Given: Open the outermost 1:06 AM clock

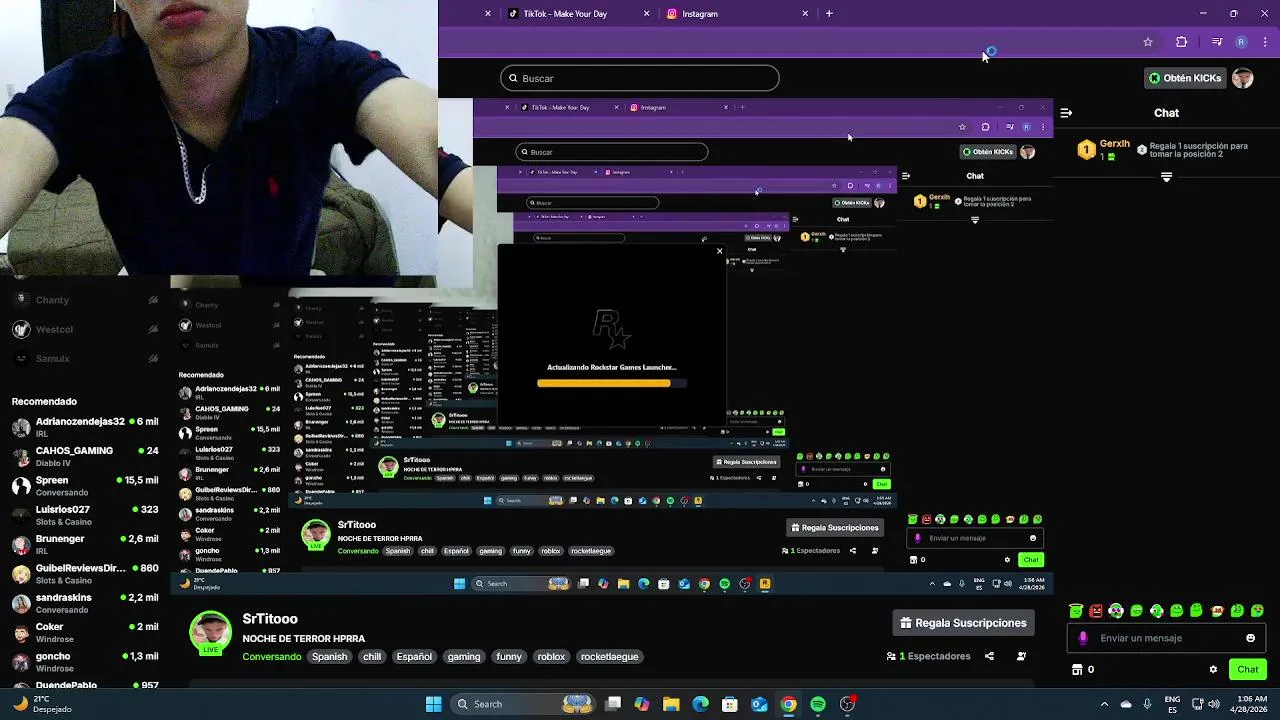Looking at the screenshot, I should click(1252, 704).
